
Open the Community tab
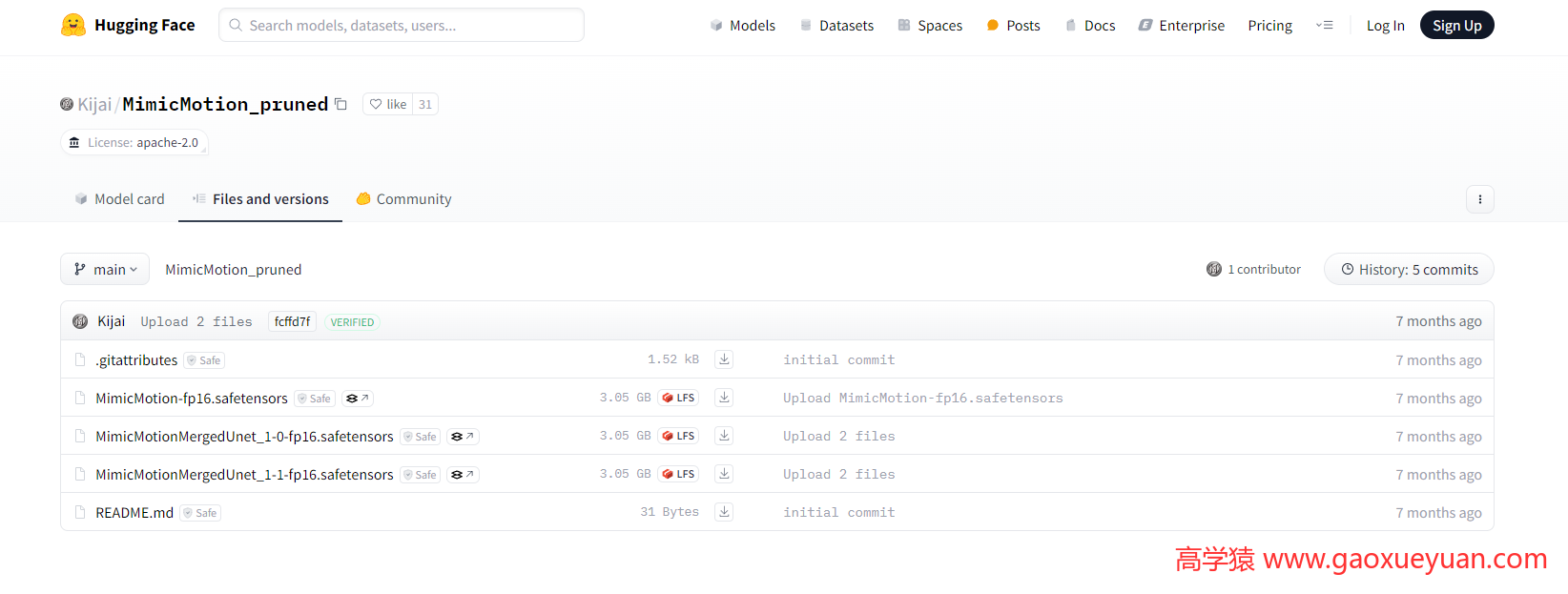pos(403,199)
